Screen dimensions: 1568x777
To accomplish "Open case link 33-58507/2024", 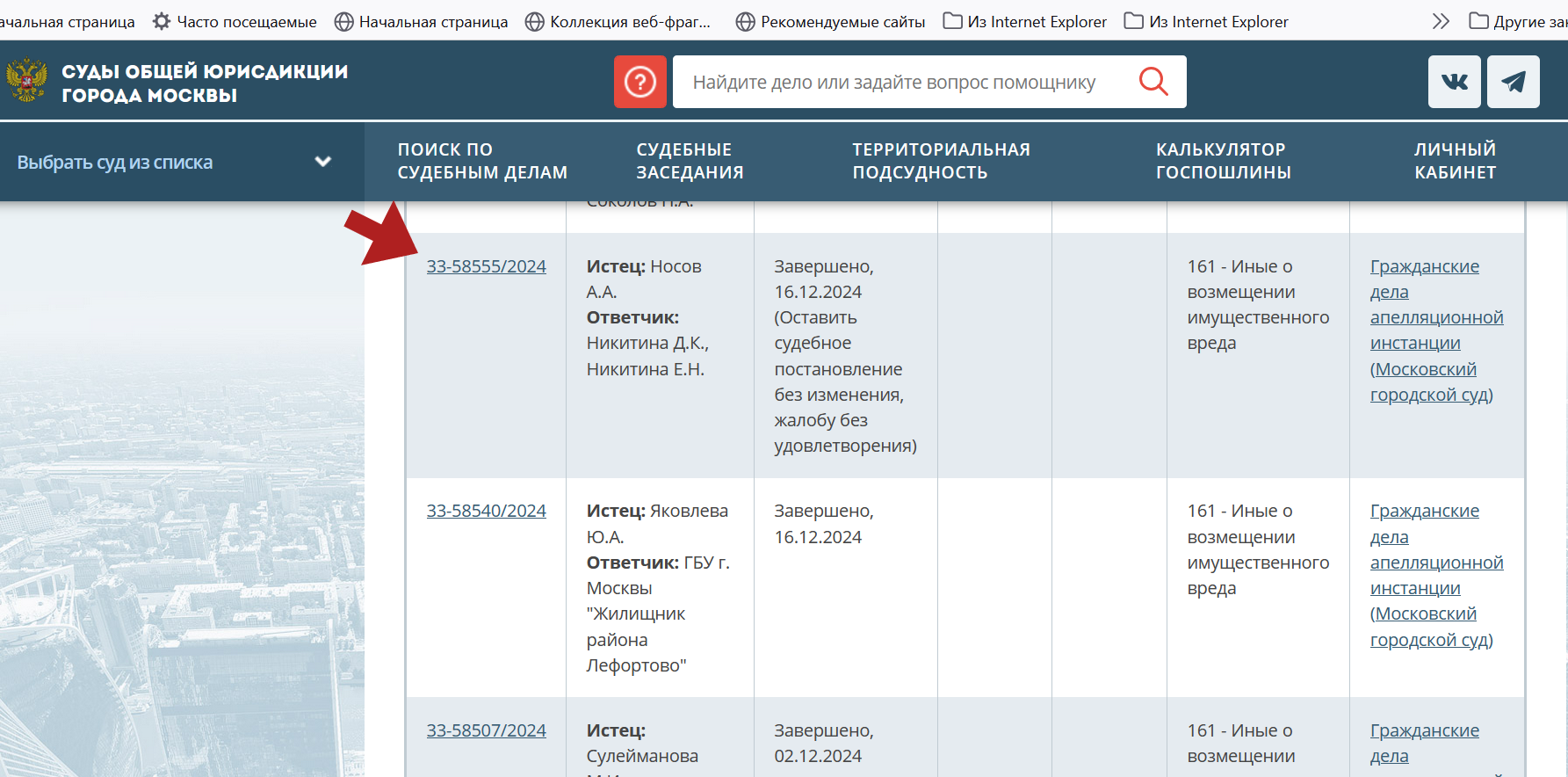I will [487, 730].
